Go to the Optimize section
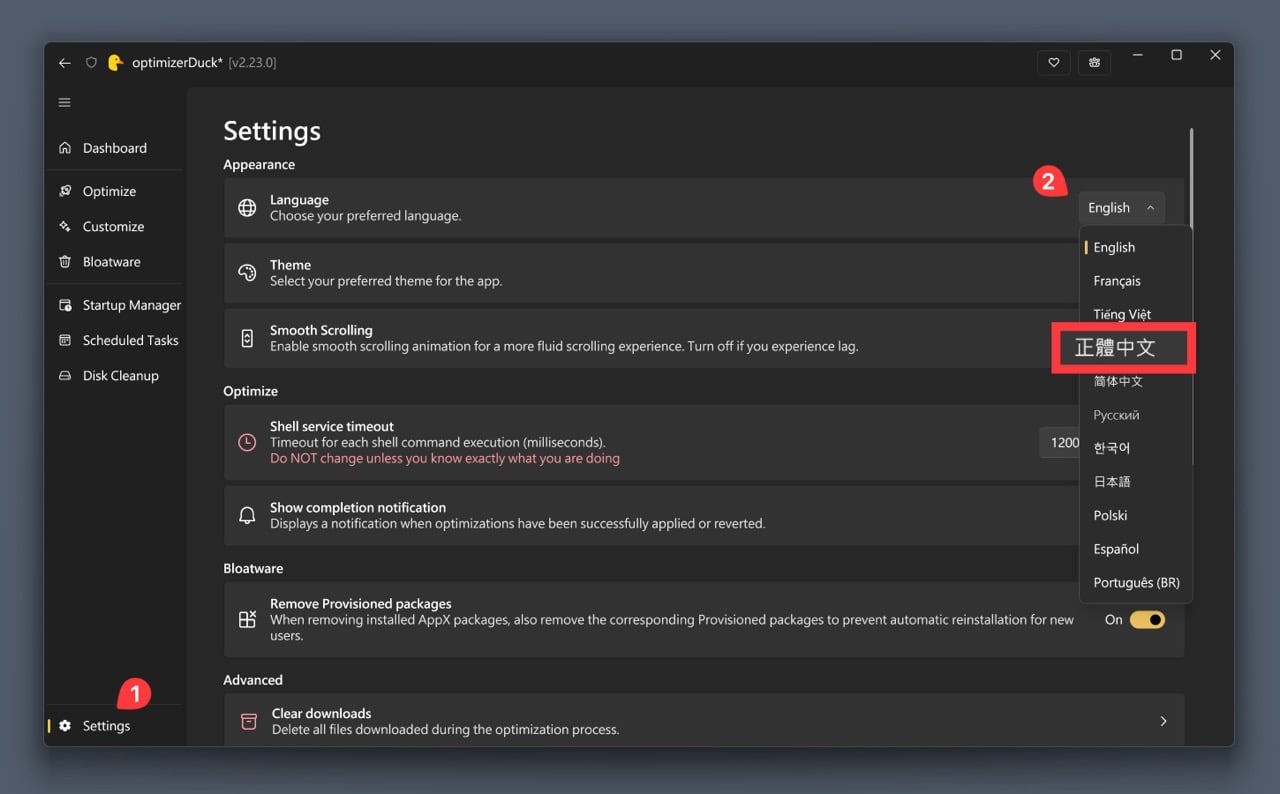 coord(114,191)
